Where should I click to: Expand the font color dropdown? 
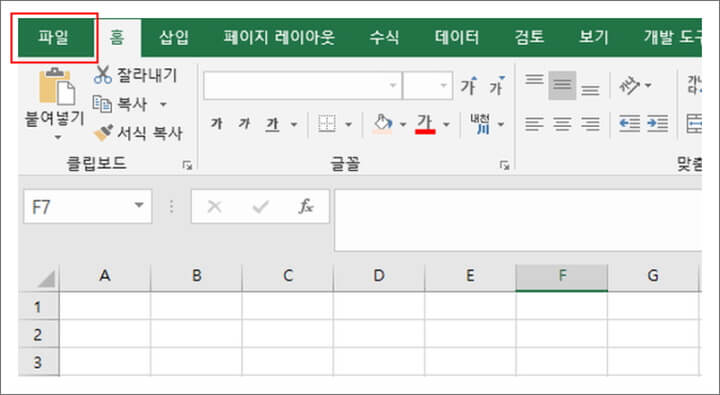[x=446, y=124]
